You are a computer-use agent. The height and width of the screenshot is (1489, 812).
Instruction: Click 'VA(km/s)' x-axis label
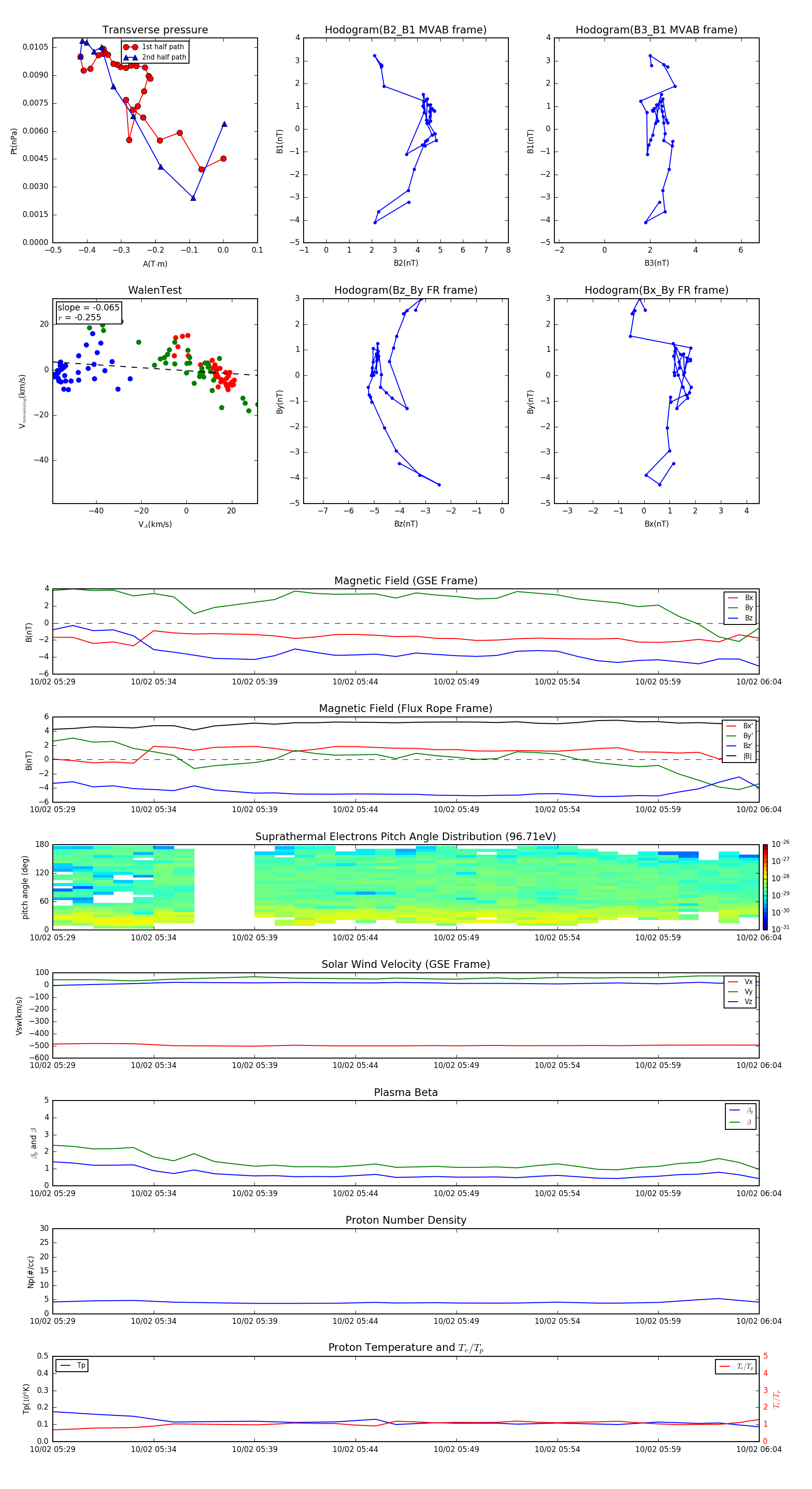click(x=155, y=524)
